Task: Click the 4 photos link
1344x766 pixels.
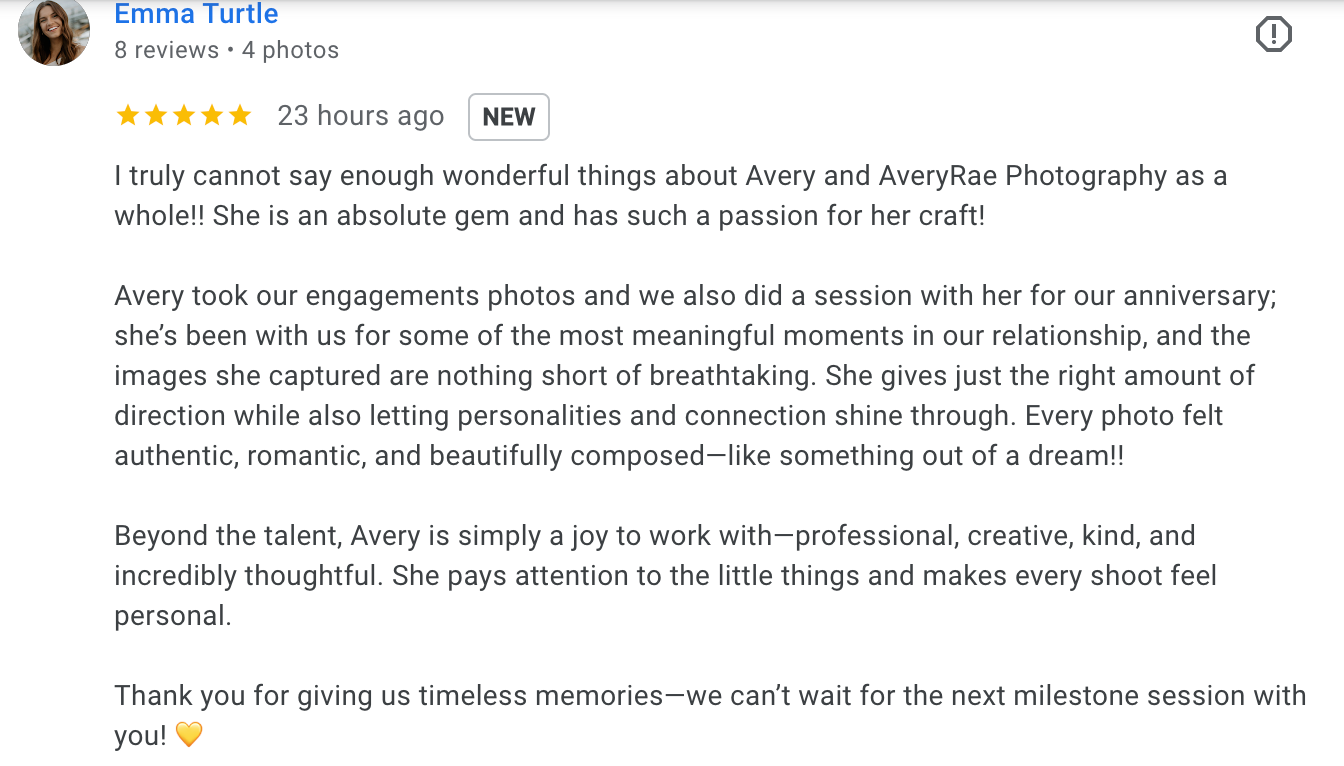Action: 290,49
